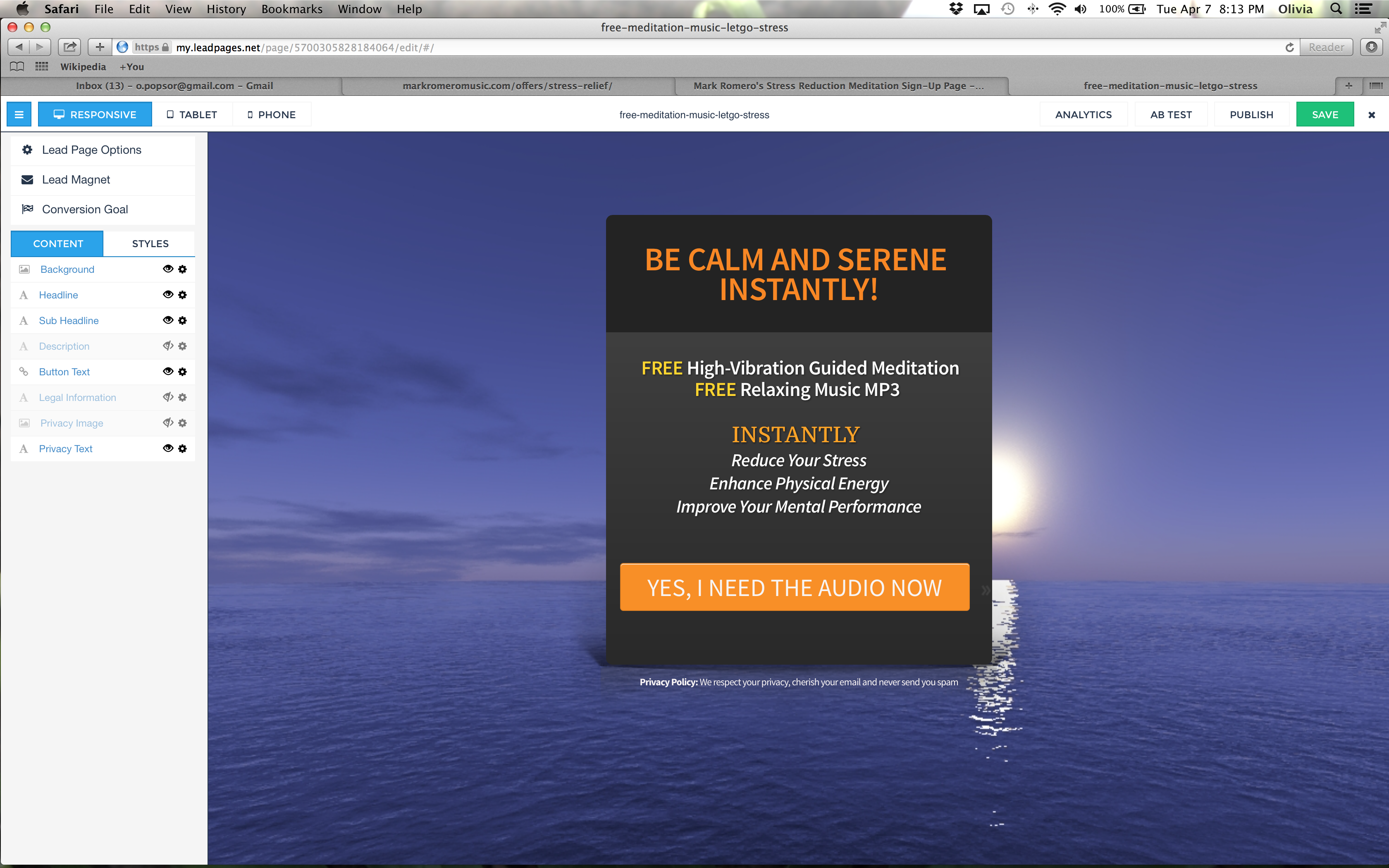
Task: Open the +You bookmark
Action: 132,67
